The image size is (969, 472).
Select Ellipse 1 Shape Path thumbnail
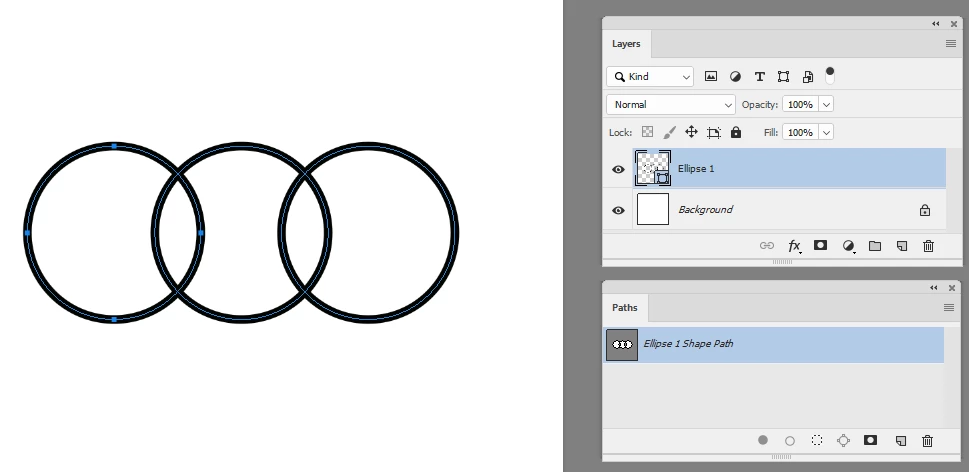tap(622, 345)
